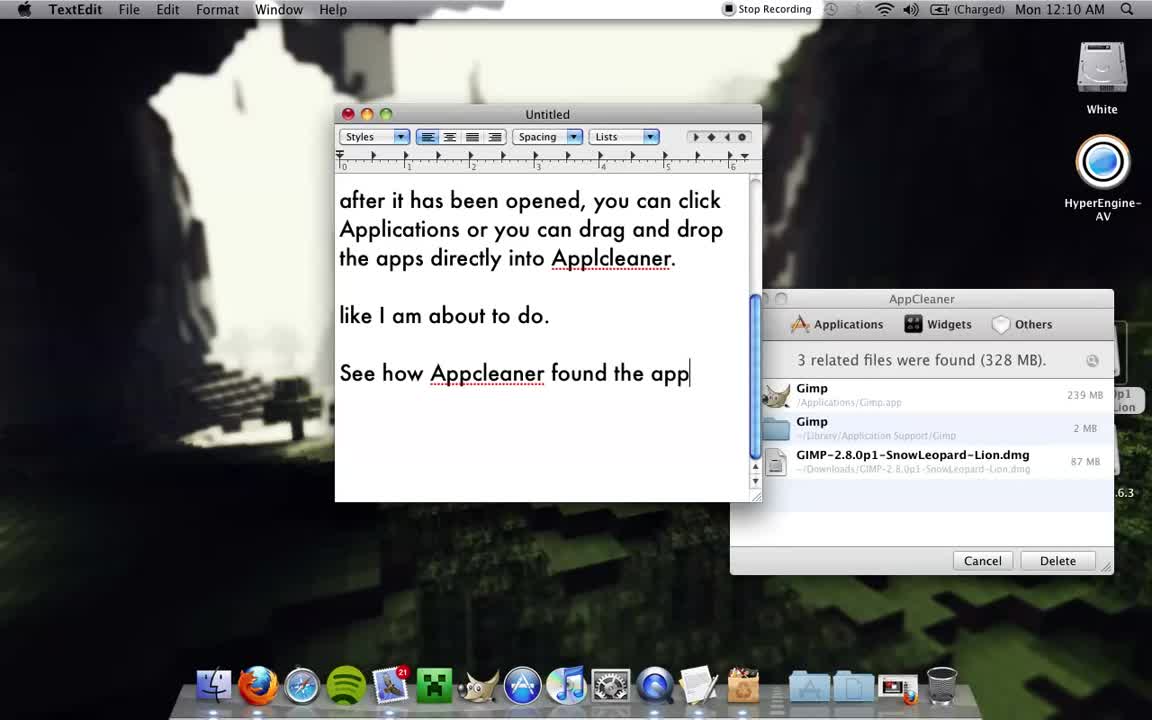Click the TextEdit scroll down arrow

[755, 480]
